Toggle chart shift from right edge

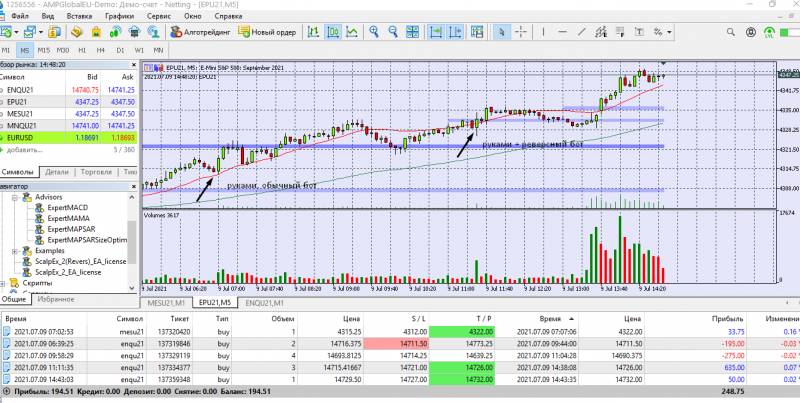click(455, 32)
